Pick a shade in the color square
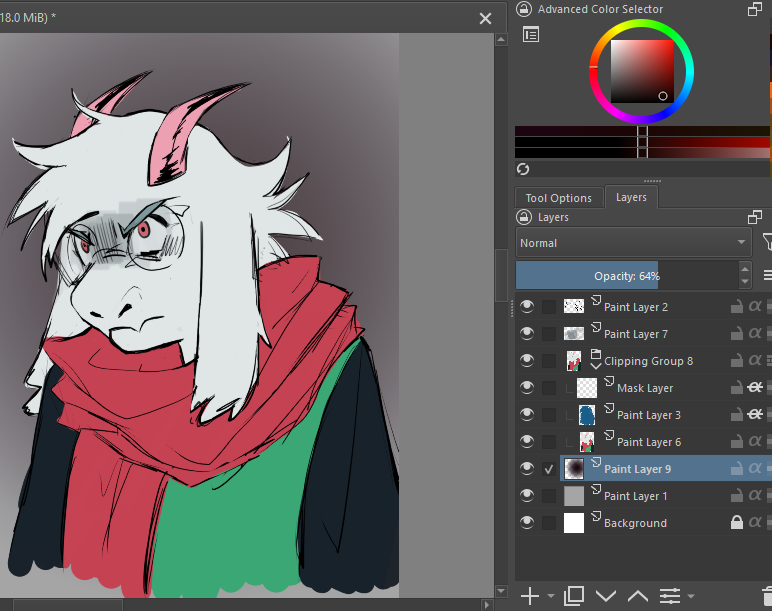772x611 pixels. click(643, 71)
